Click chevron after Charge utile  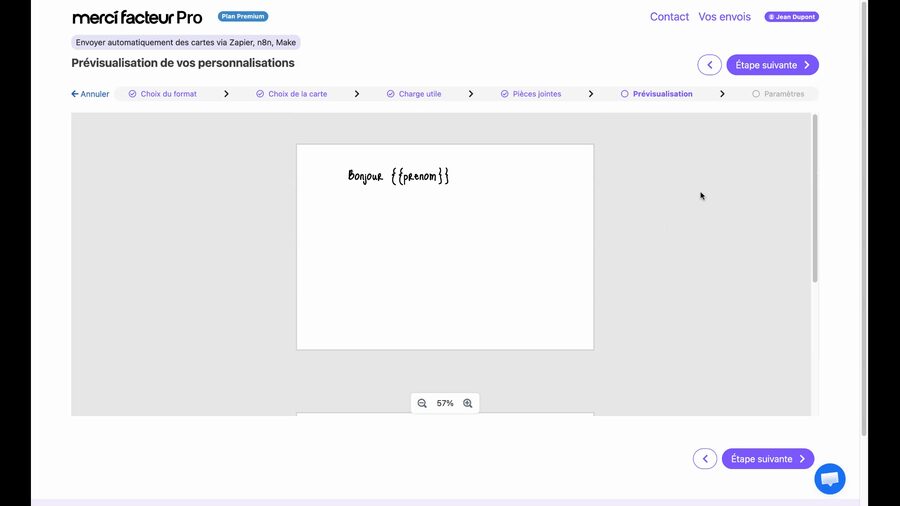tap(471, 94)
